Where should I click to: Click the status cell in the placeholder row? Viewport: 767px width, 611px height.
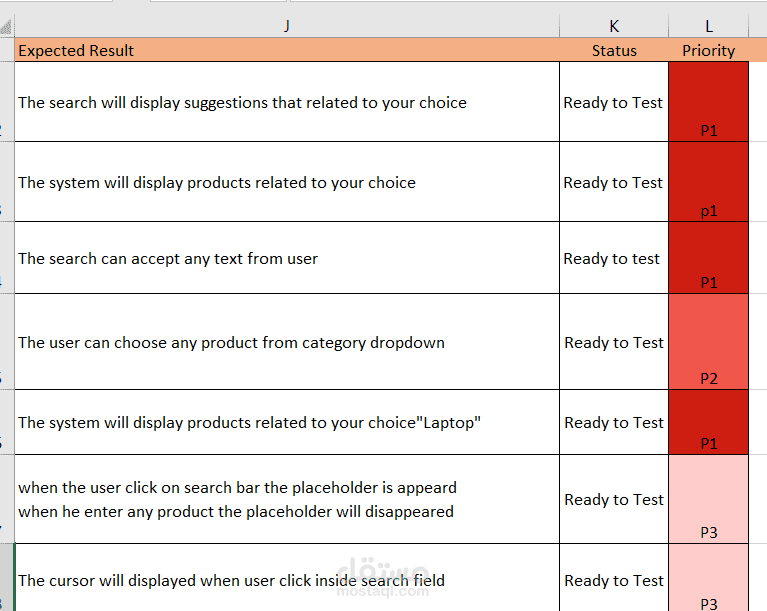(613, 499)
